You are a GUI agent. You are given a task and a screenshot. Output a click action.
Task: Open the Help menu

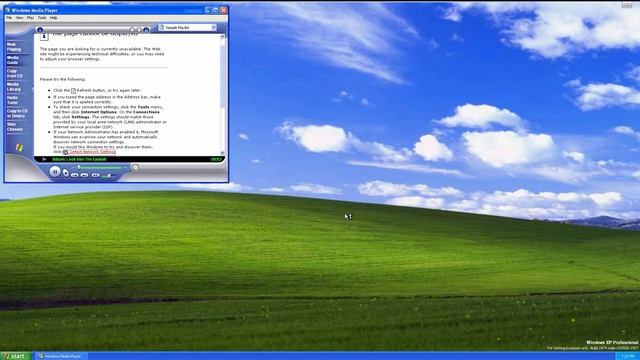point(53,18)
